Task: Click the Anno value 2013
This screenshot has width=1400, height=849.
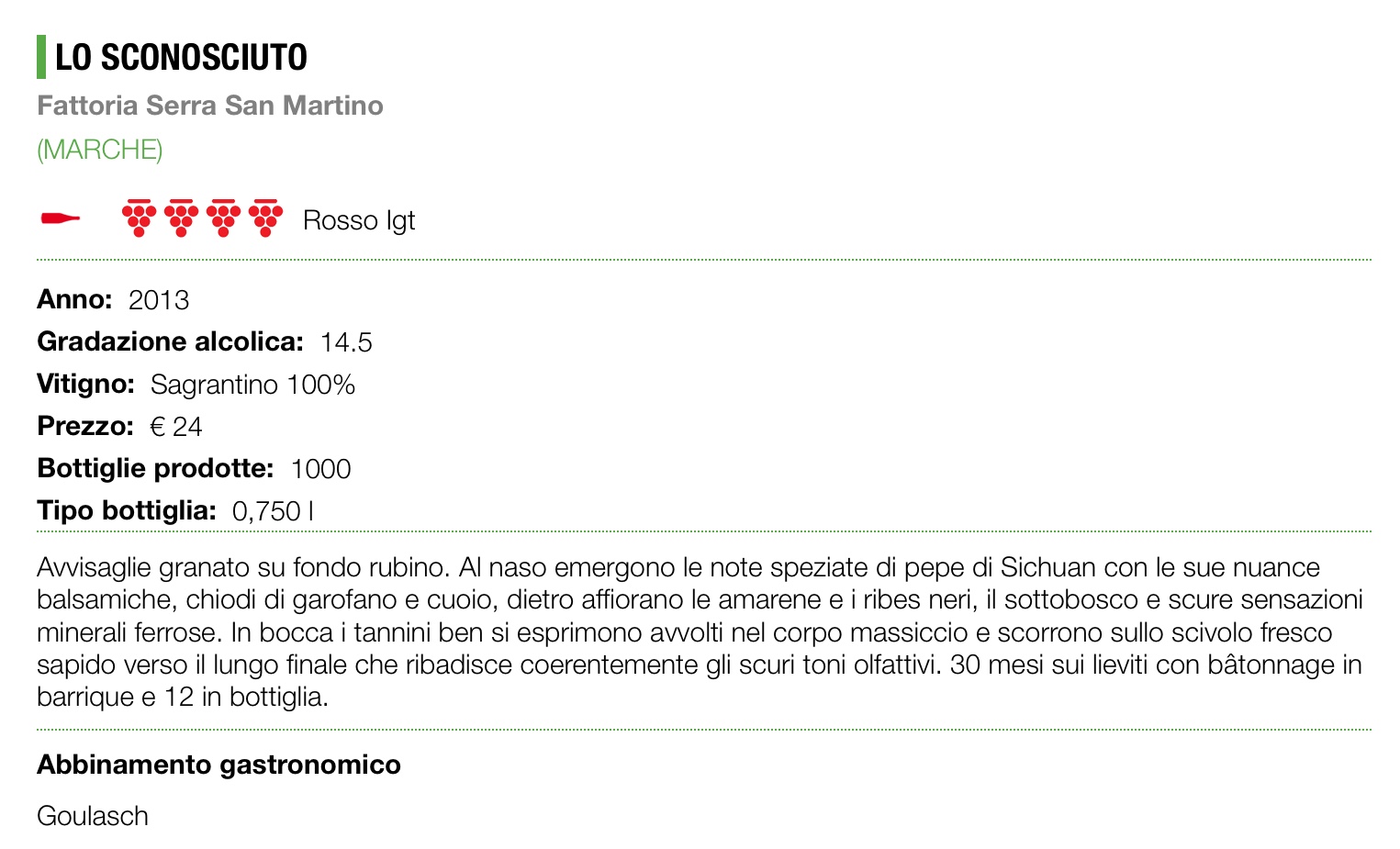Action: point(159,300)
